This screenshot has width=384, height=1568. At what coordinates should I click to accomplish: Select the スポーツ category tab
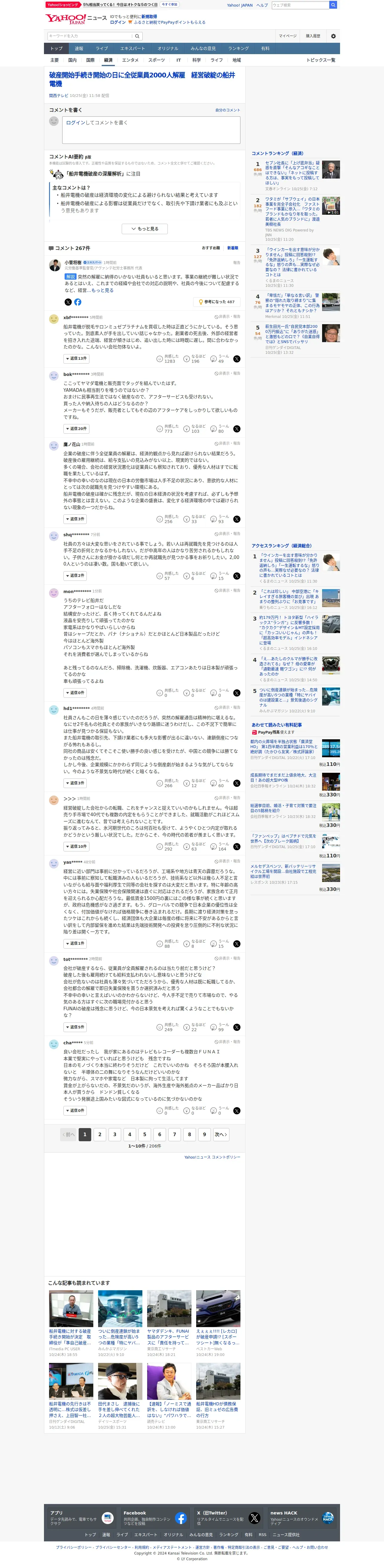coord(156,60)
